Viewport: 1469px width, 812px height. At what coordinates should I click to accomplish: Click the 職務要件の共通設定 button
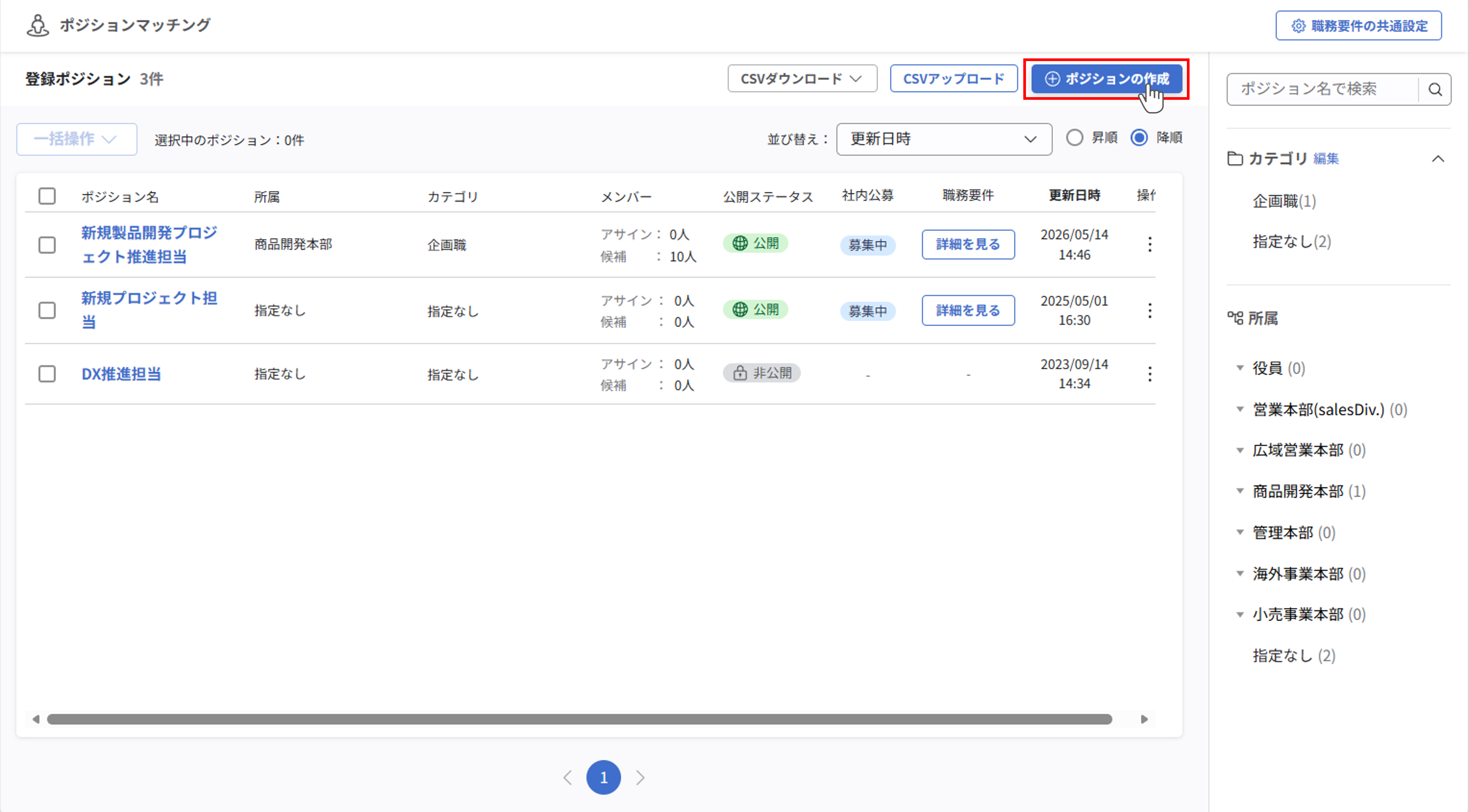[1358, 26]
